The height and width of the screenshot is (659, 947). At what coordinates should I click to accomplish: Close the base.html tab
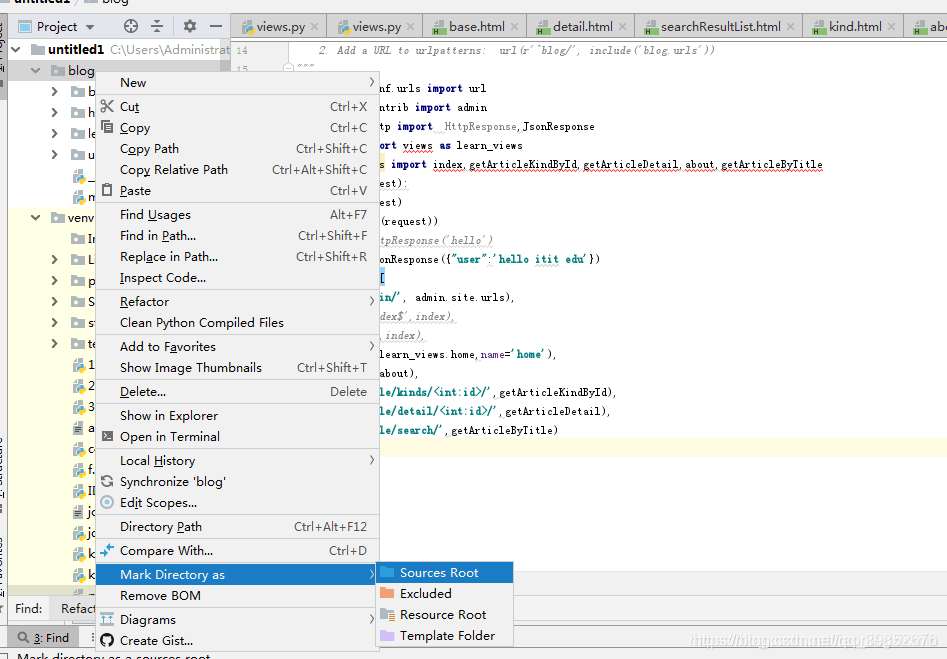tap(514, 27)
